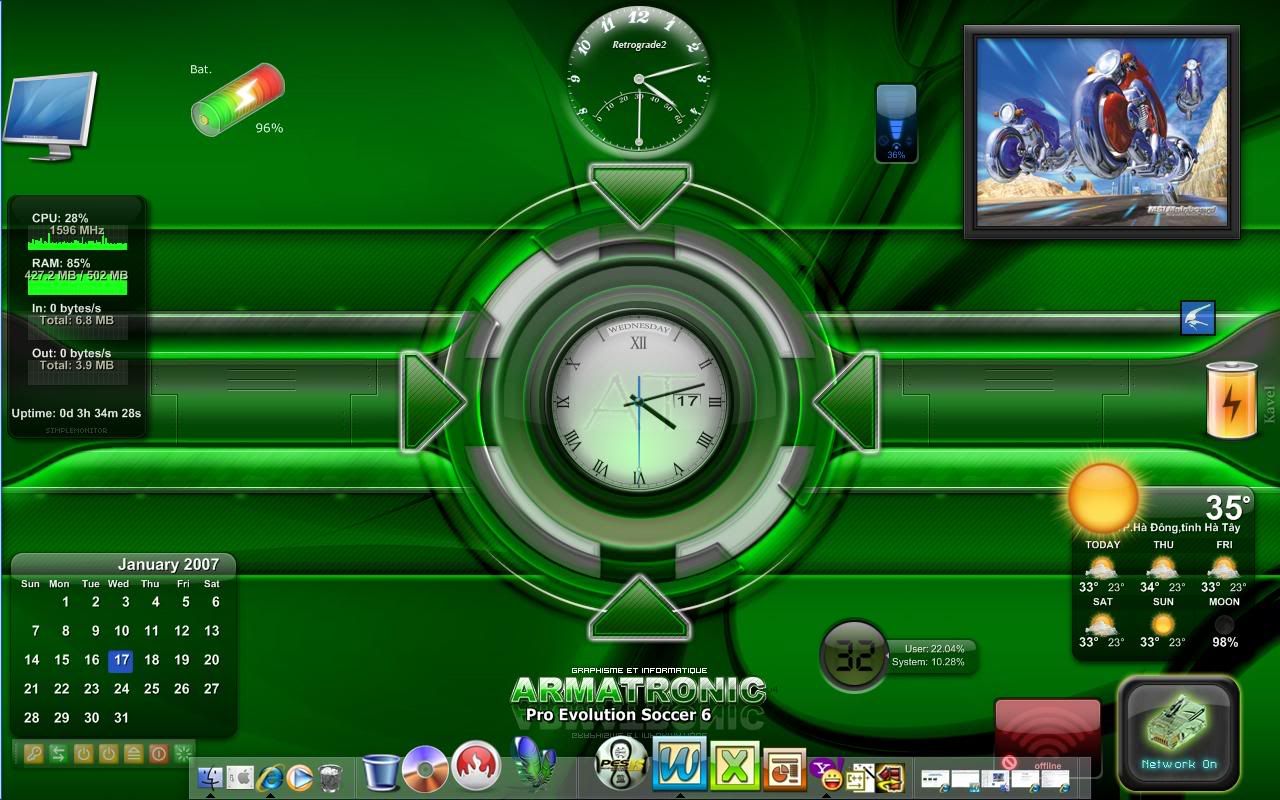Open Finder from the dock
Screen dimensions: 1280x800
tap(210, 777)
